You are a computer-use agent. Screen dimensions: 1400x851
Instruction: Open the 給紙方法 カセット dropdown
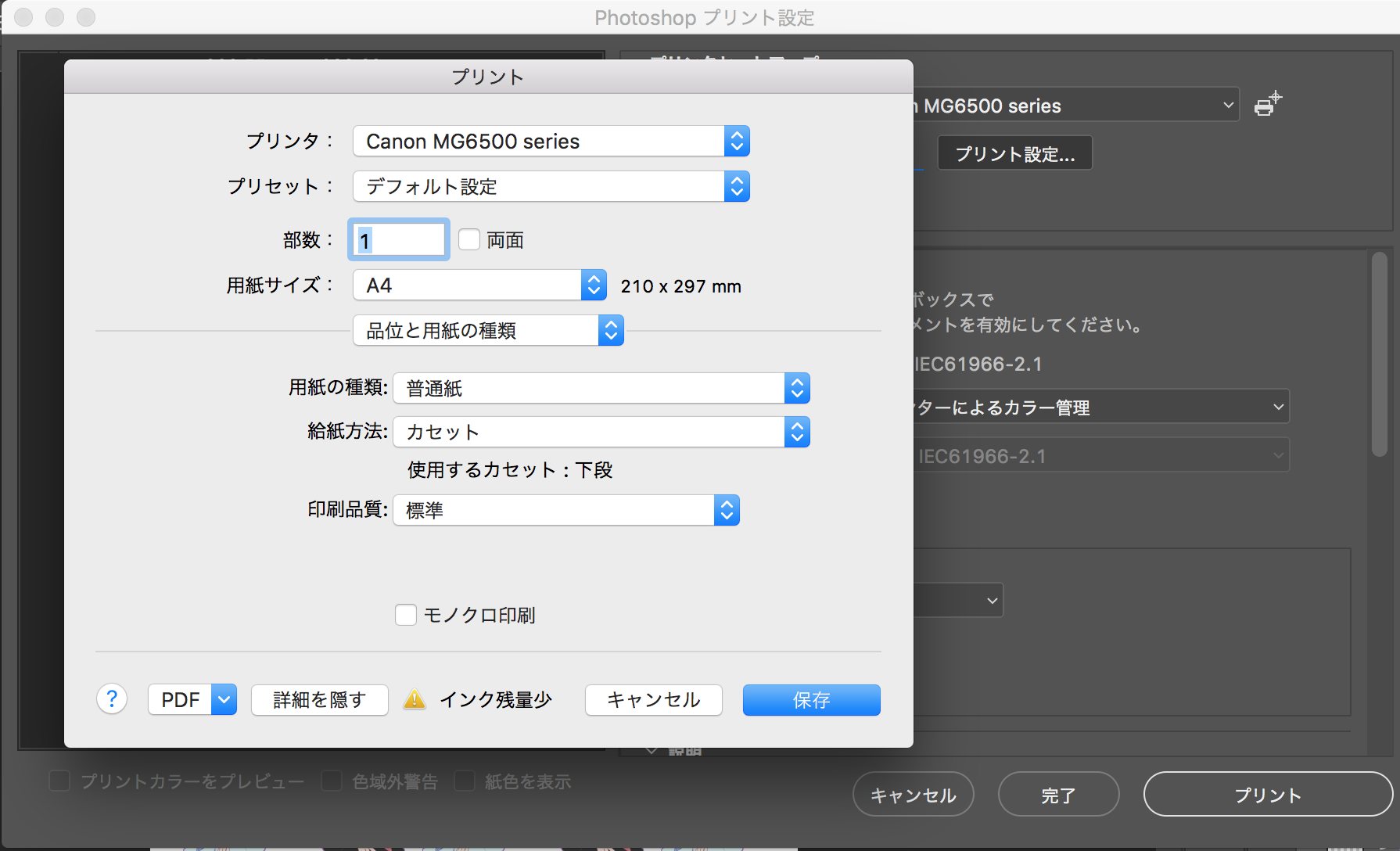pyautogui.click(x=601, y=433)
